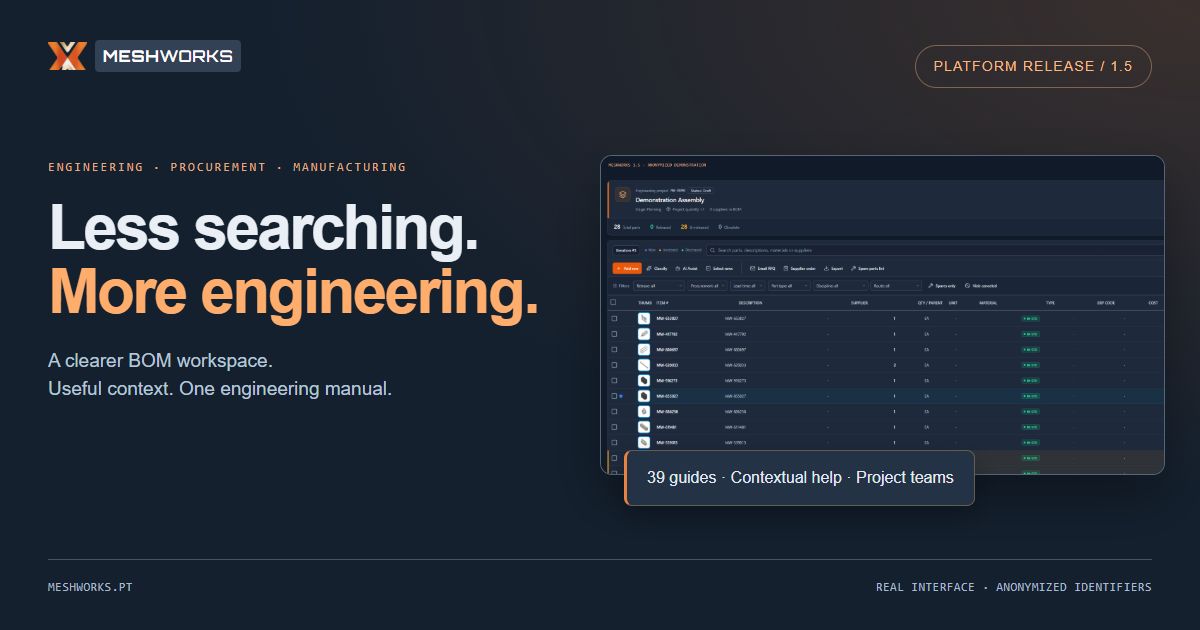
Task: Open the Spare parts list
Action: point(867,268)
